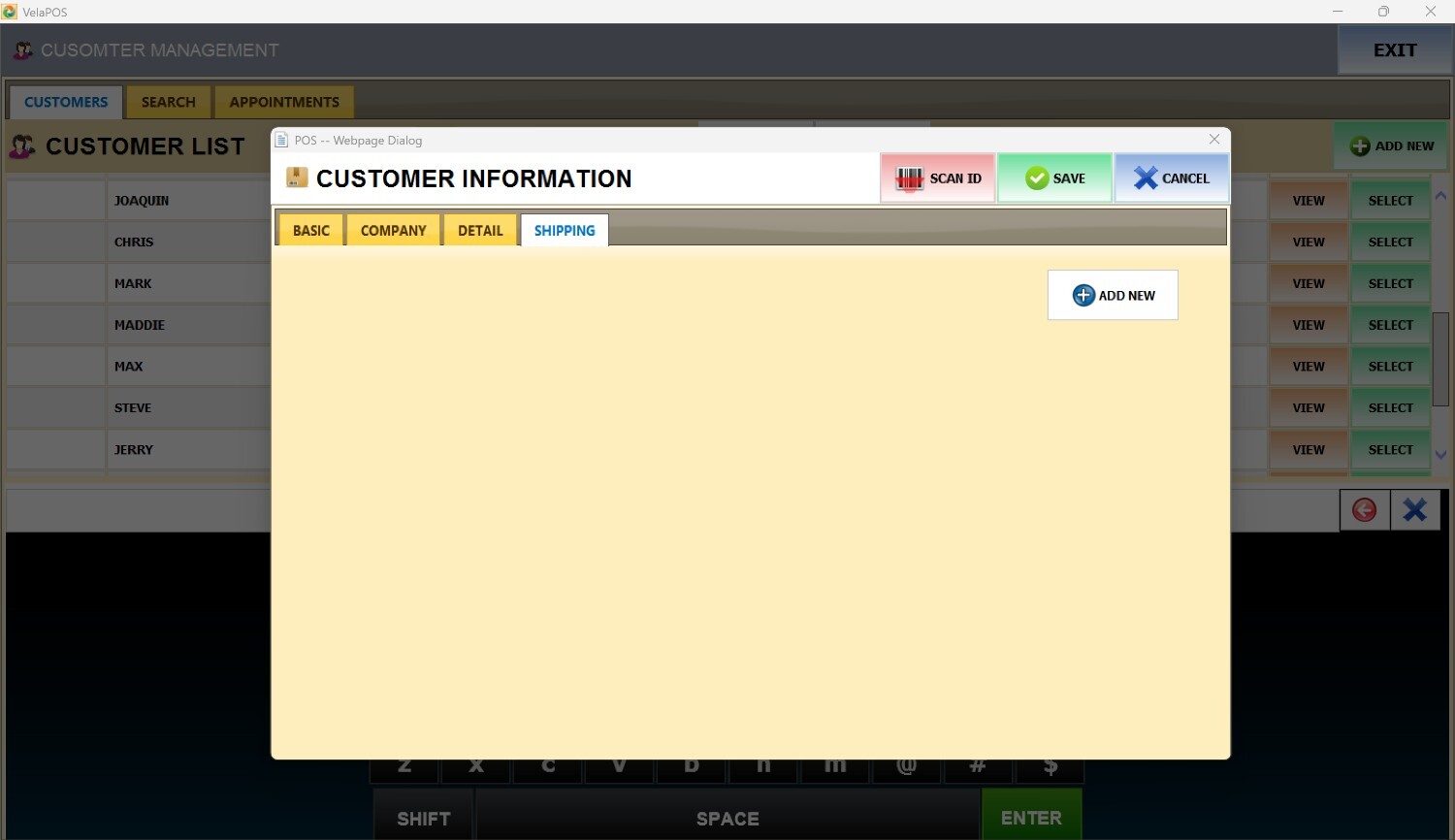The height and width of the screenshot is (840, 1455).
Task: Switch to the Basic tab
Action: pyautogui.click(x=311, y=231)
